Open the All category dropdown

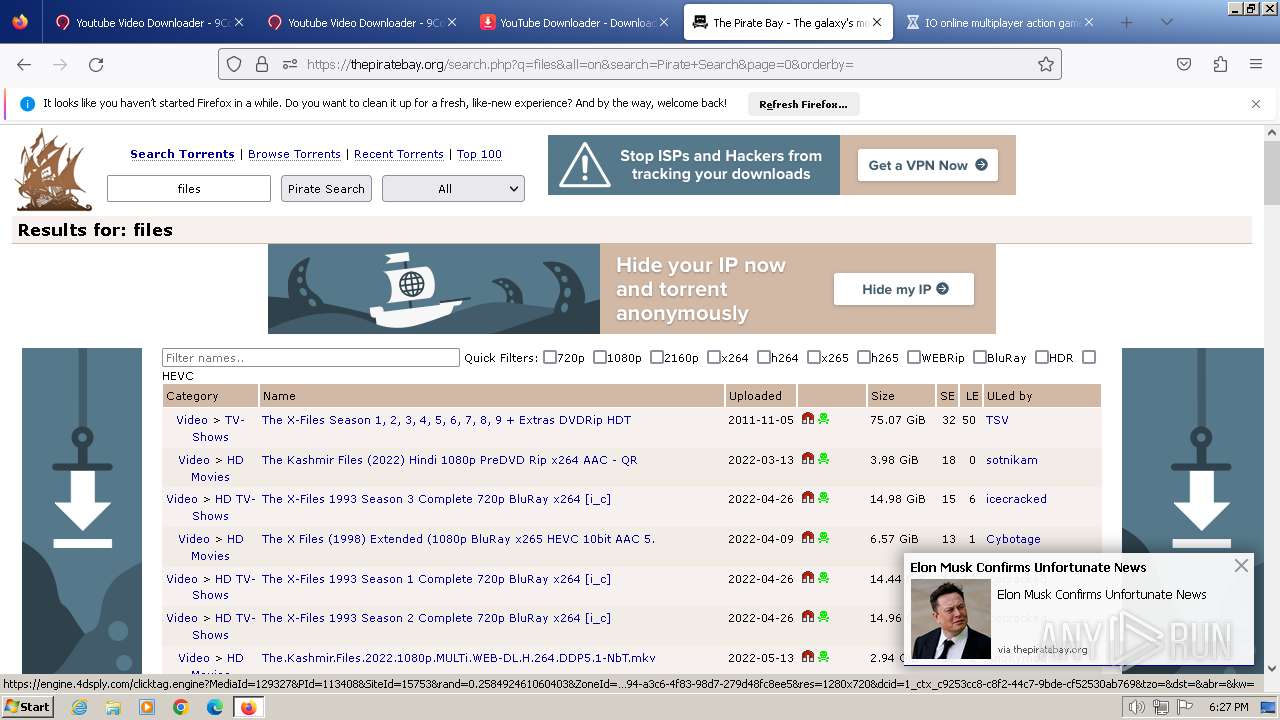click(x=453, y=188)
